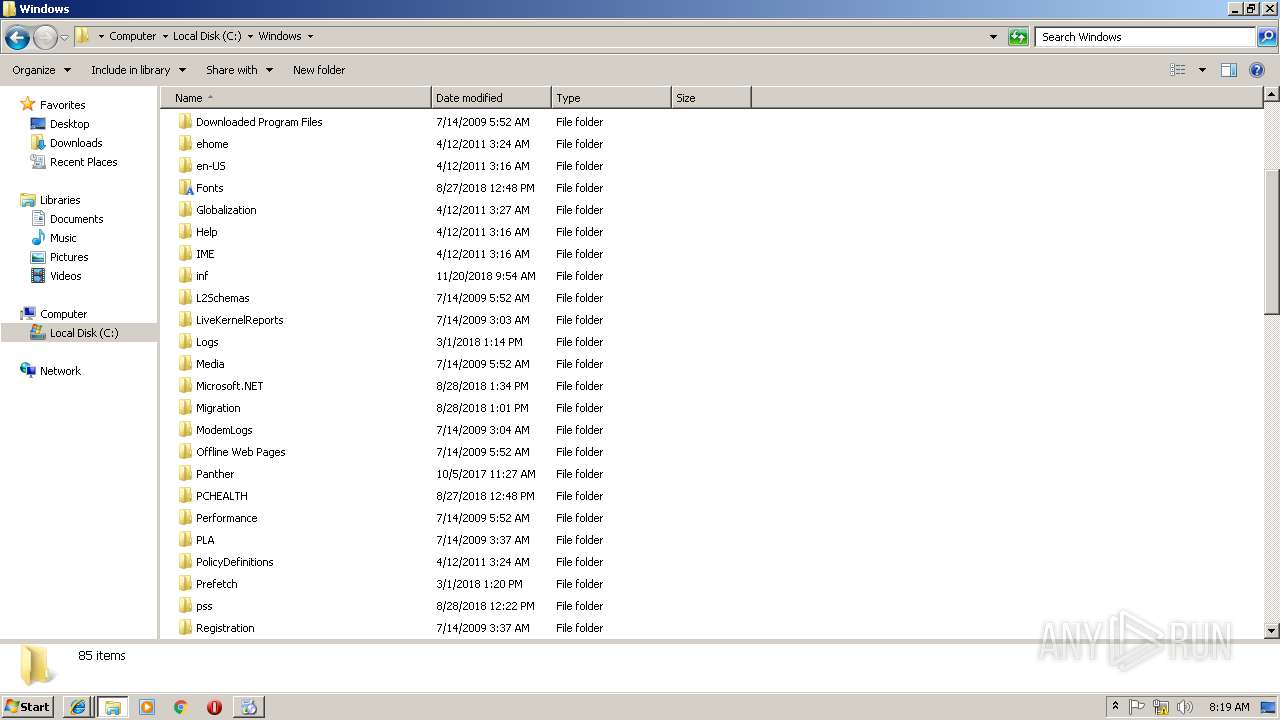Expand the Windows breadcrumb arrow
This screenshot has height=720, width=1280.
point(310,36)
